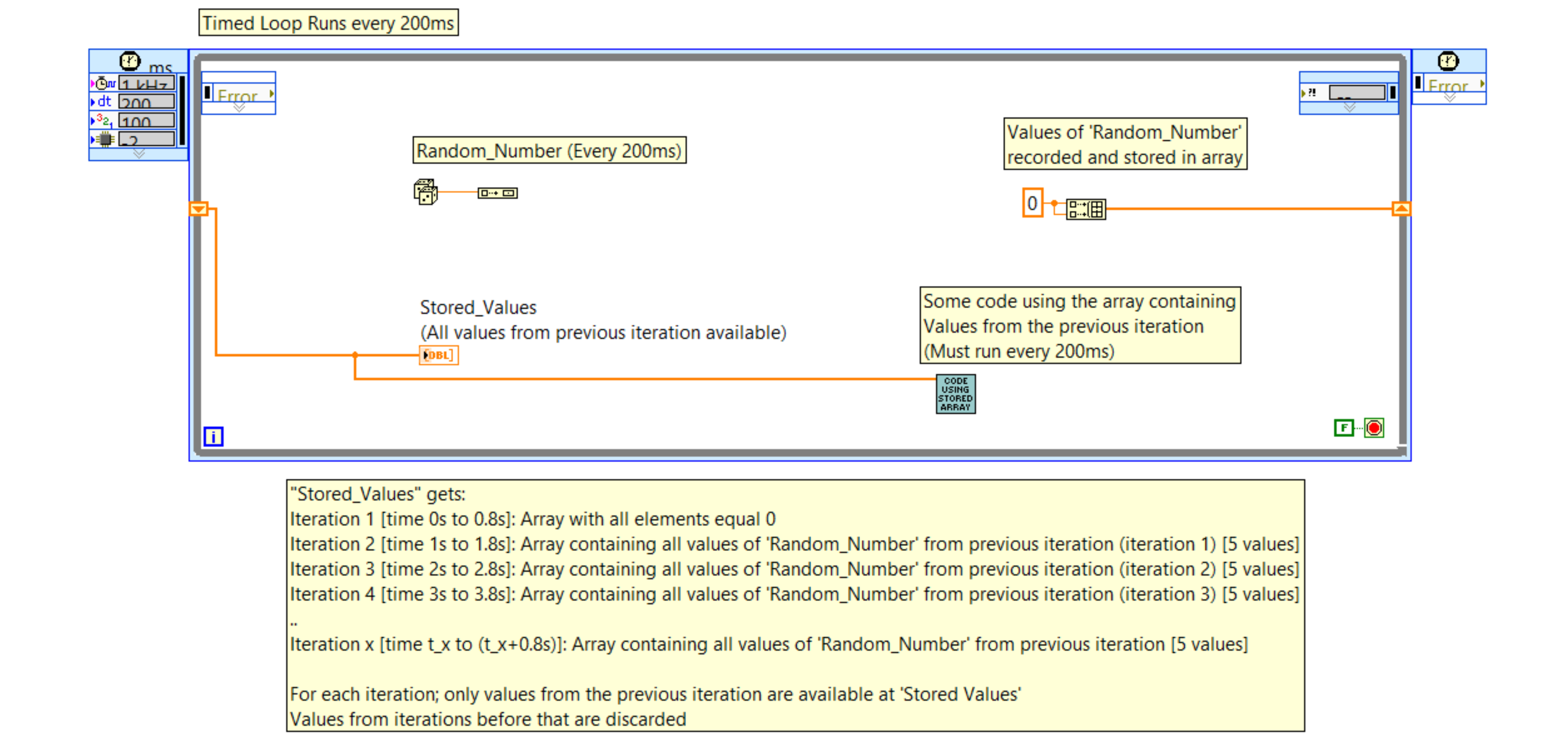Select the 'Some code using the array' comment
This screenshot has height=736, width=1568.
tap(1080, 325)
